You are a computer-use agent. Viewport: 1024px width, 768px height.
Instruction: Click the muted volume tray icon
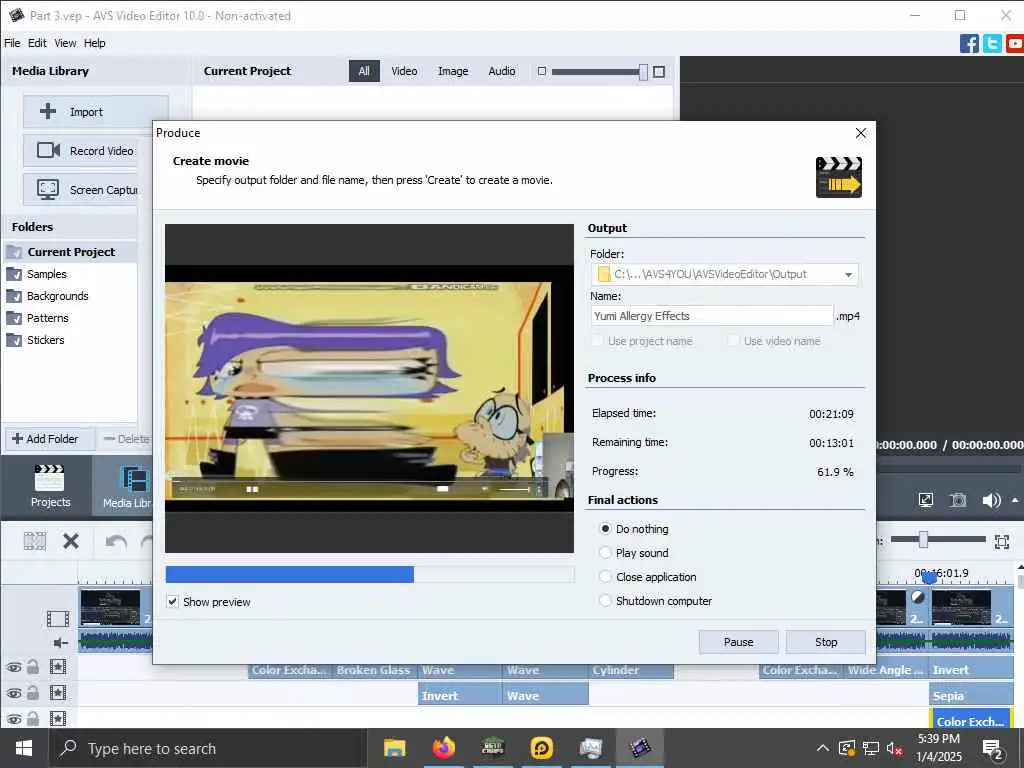[x=894, y=748]
